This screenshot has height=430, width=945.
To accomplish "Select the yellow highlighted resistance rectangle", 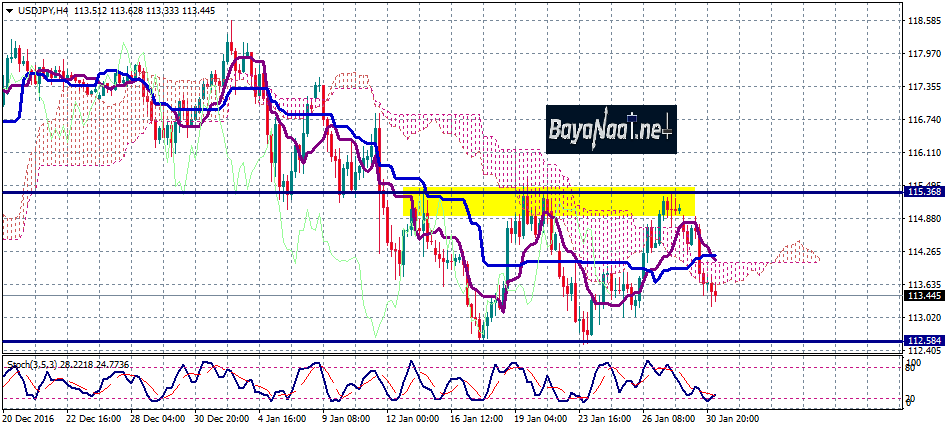I will (x=548, y=201).
